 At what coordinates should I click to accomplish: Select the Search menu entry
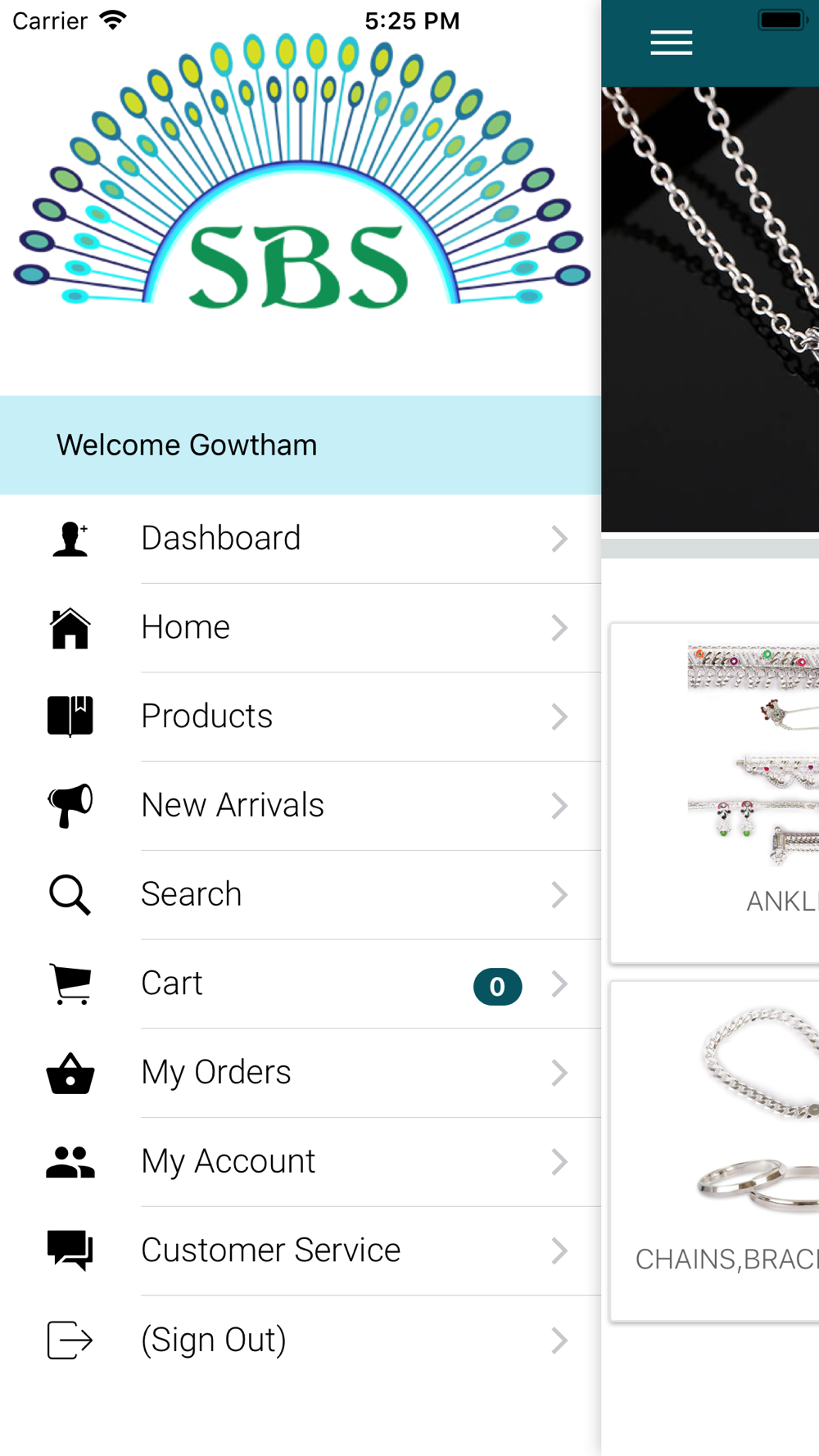tap(301, 894)
